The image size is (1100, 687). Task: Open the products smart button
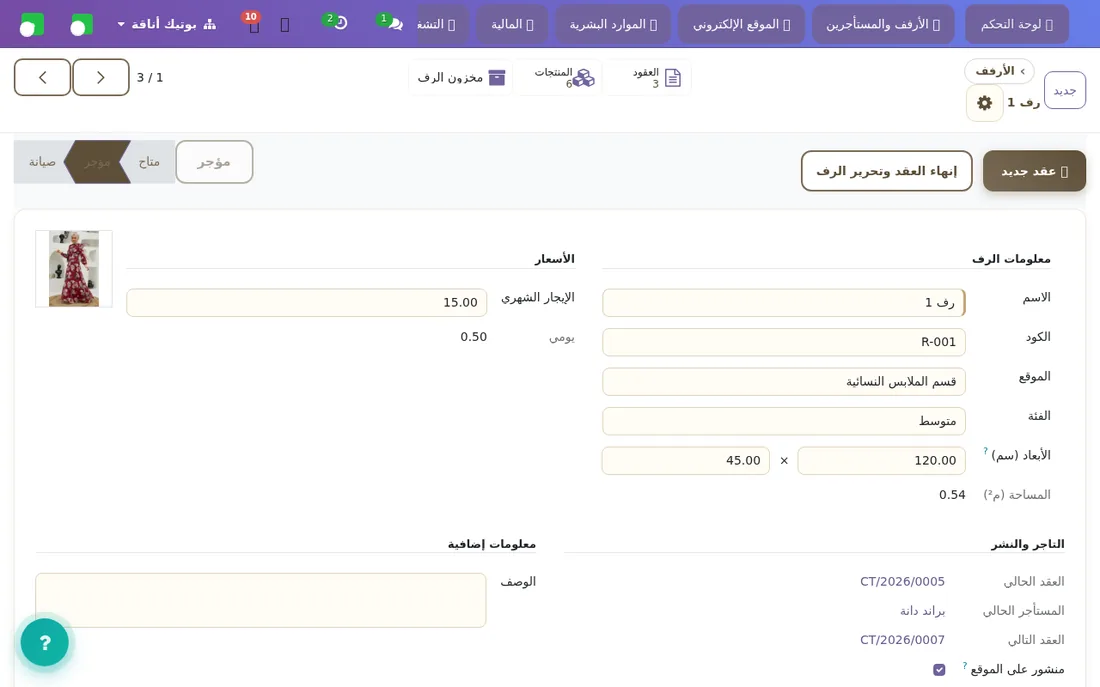[x=558, y=77]
